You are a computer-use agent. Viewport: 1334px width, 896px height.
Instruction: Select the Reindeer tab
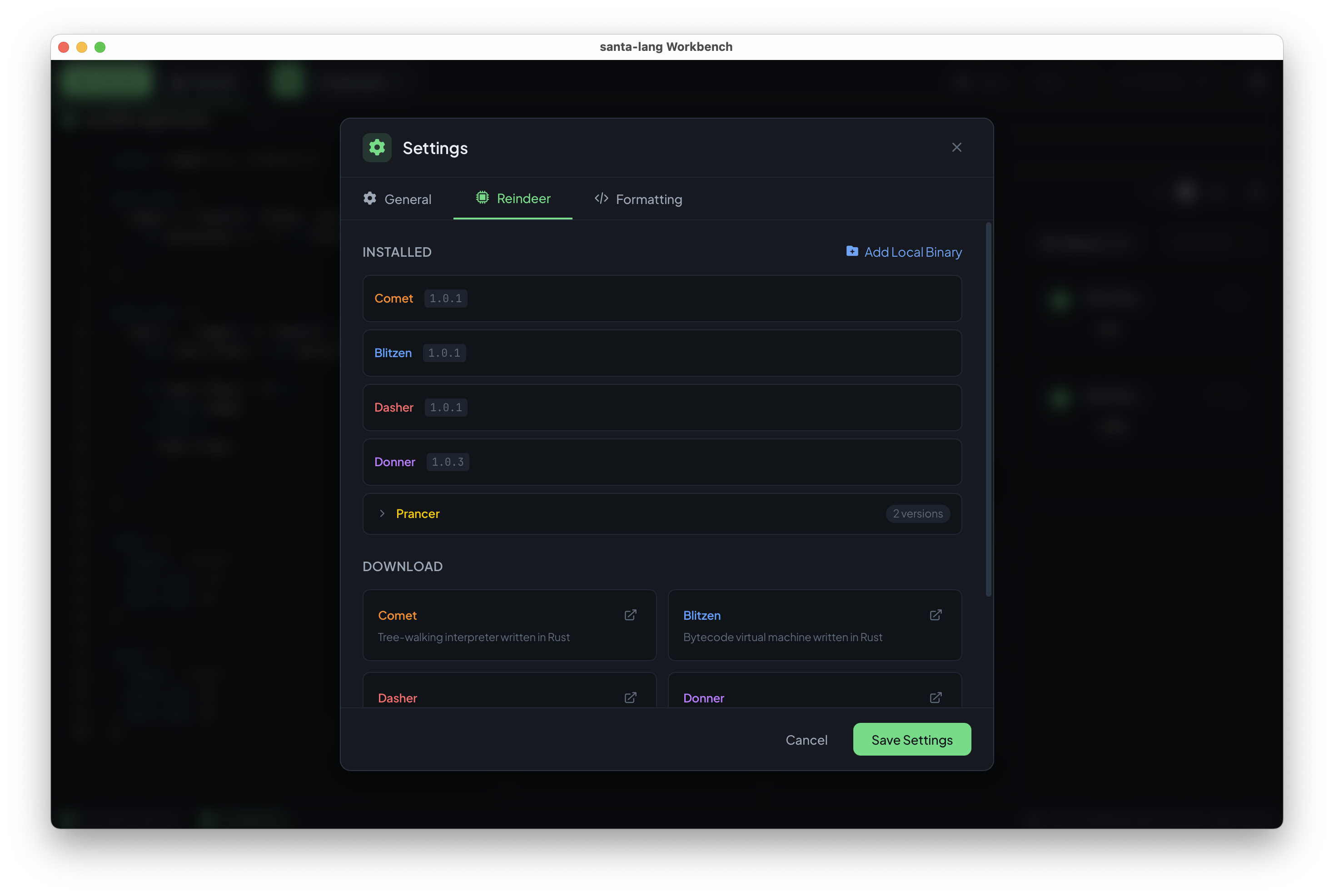coord(523,198)
